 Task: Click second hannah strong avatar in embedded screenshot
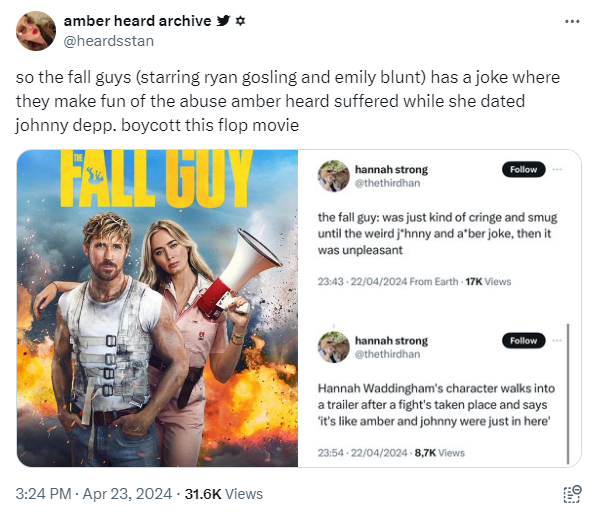pyautogui.click(x=334, y=347)
